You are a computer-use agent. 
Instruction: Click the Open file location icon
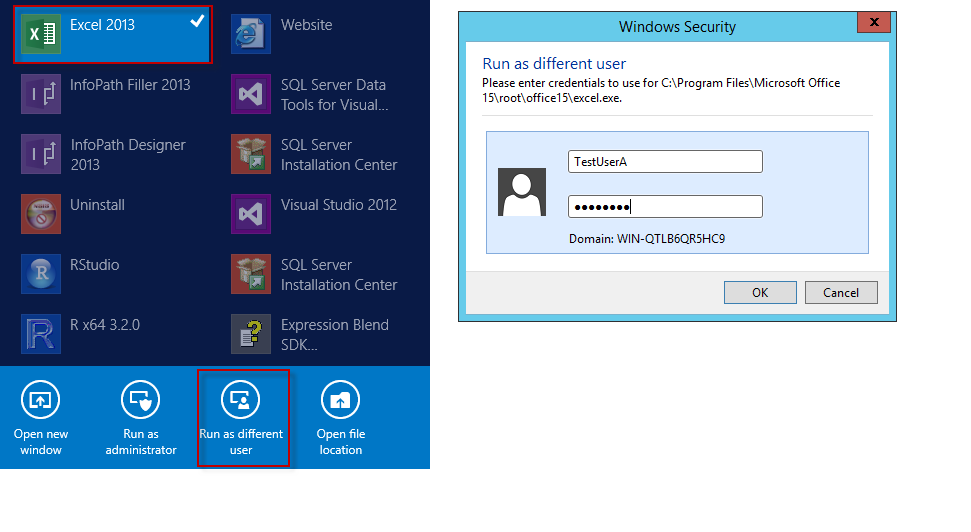[341, 400]
